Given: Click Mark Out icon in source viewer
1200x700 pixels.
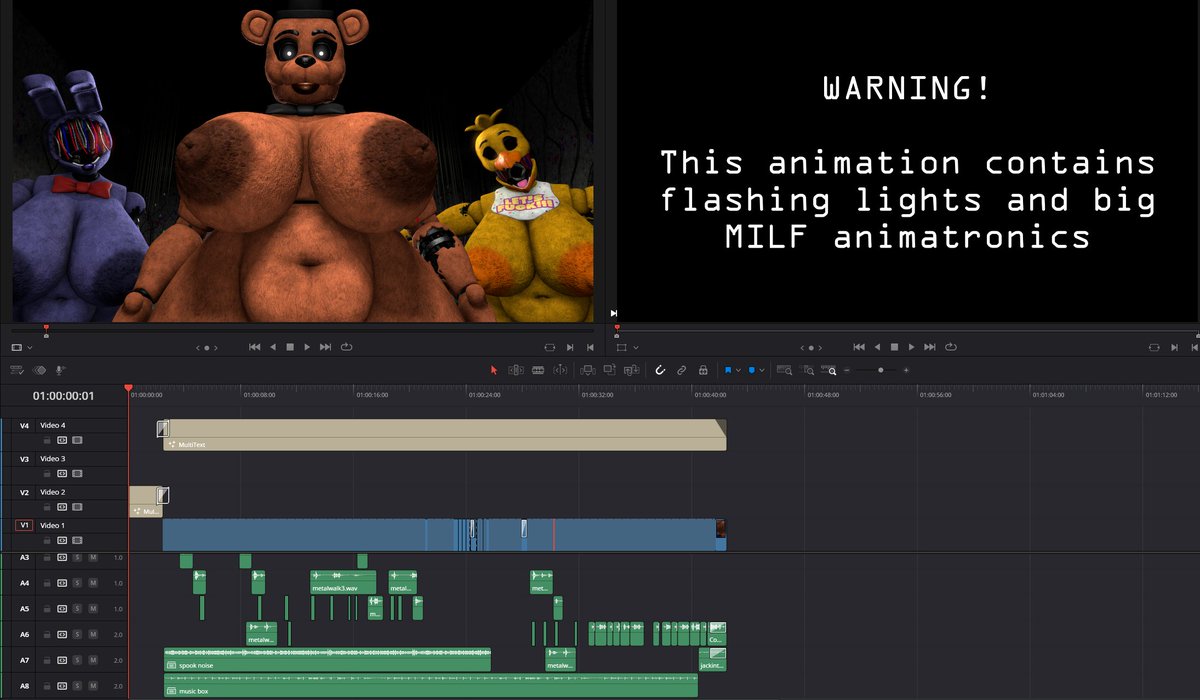Looking at the screenshot, I should (589, 347).
